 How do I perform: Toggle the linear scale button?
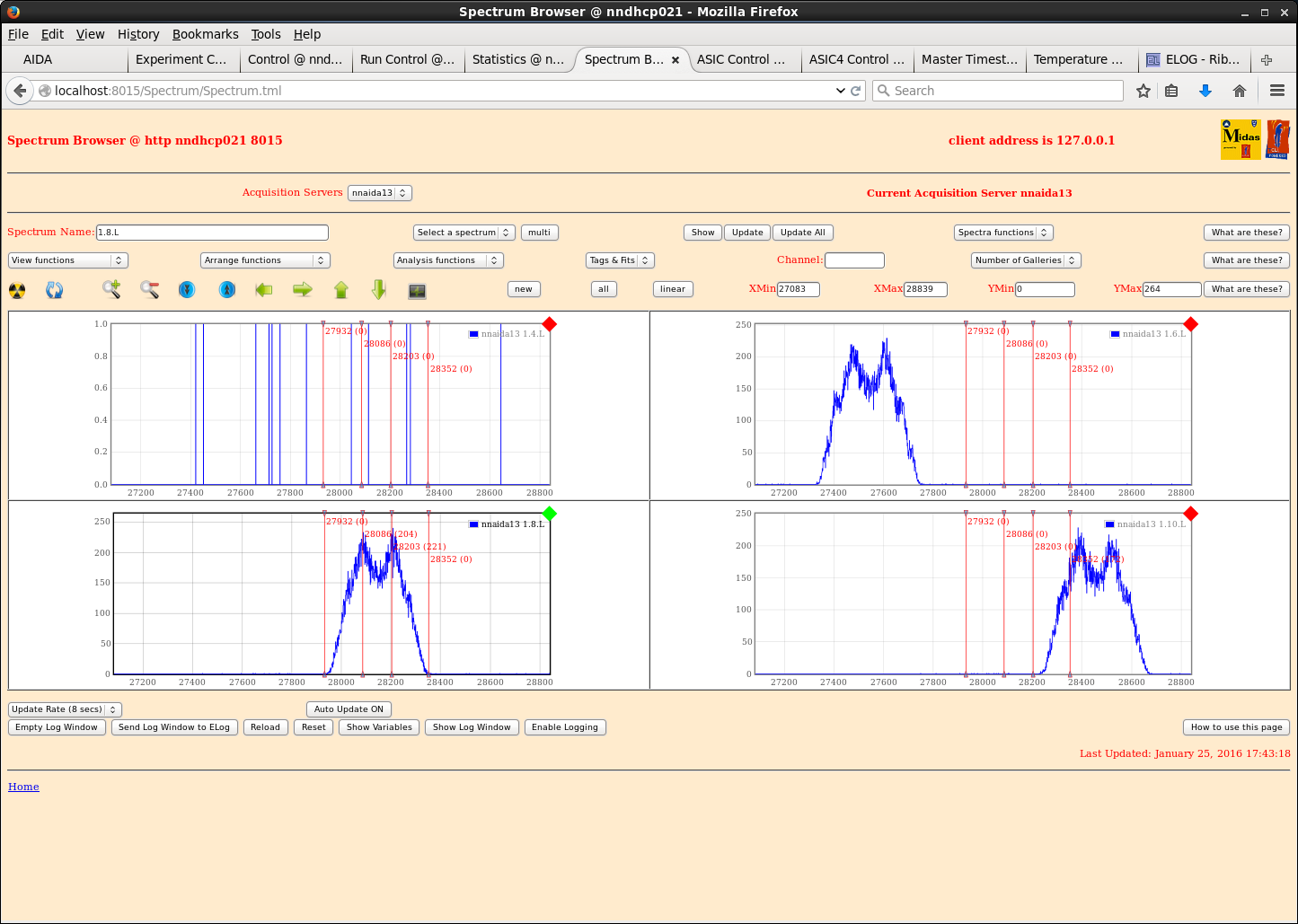pos(672,289)
